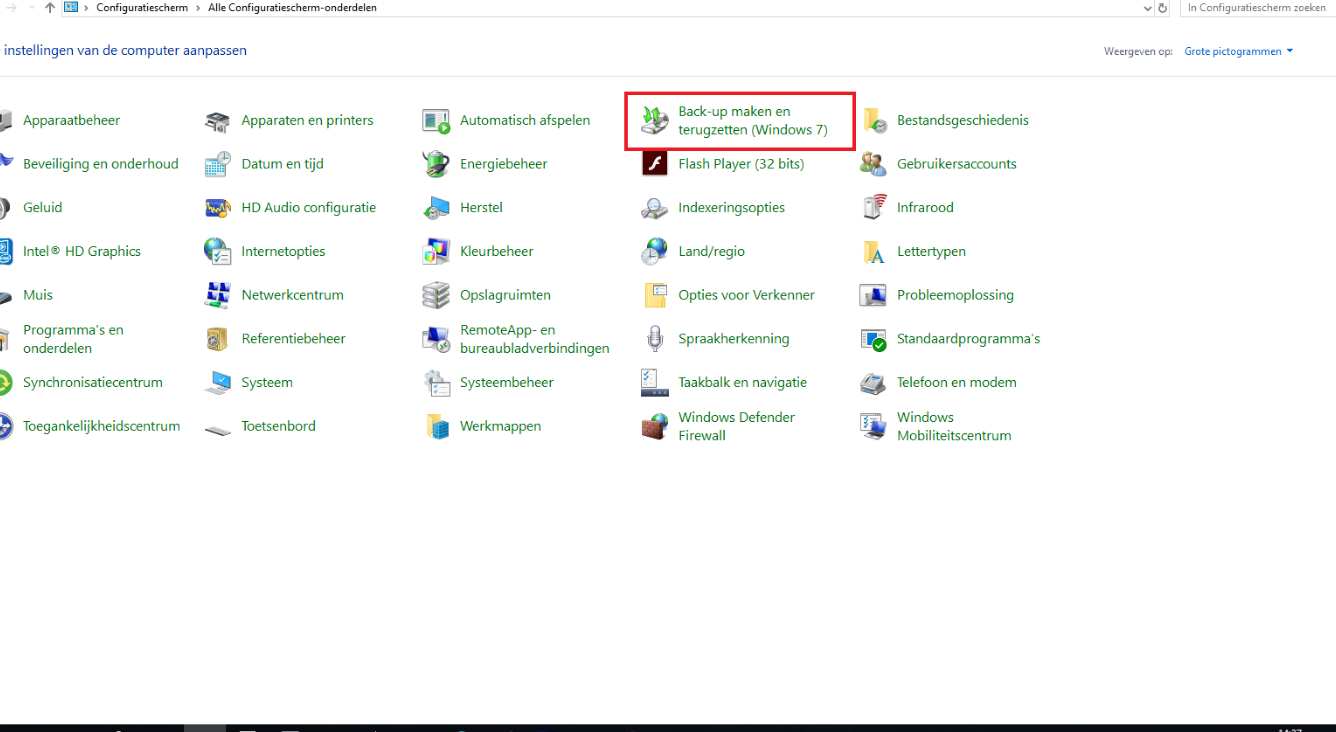Viewport: 1336px width, 732px height.
Task: Open the Kleurbeheer icon
Action: click(436, 252)
